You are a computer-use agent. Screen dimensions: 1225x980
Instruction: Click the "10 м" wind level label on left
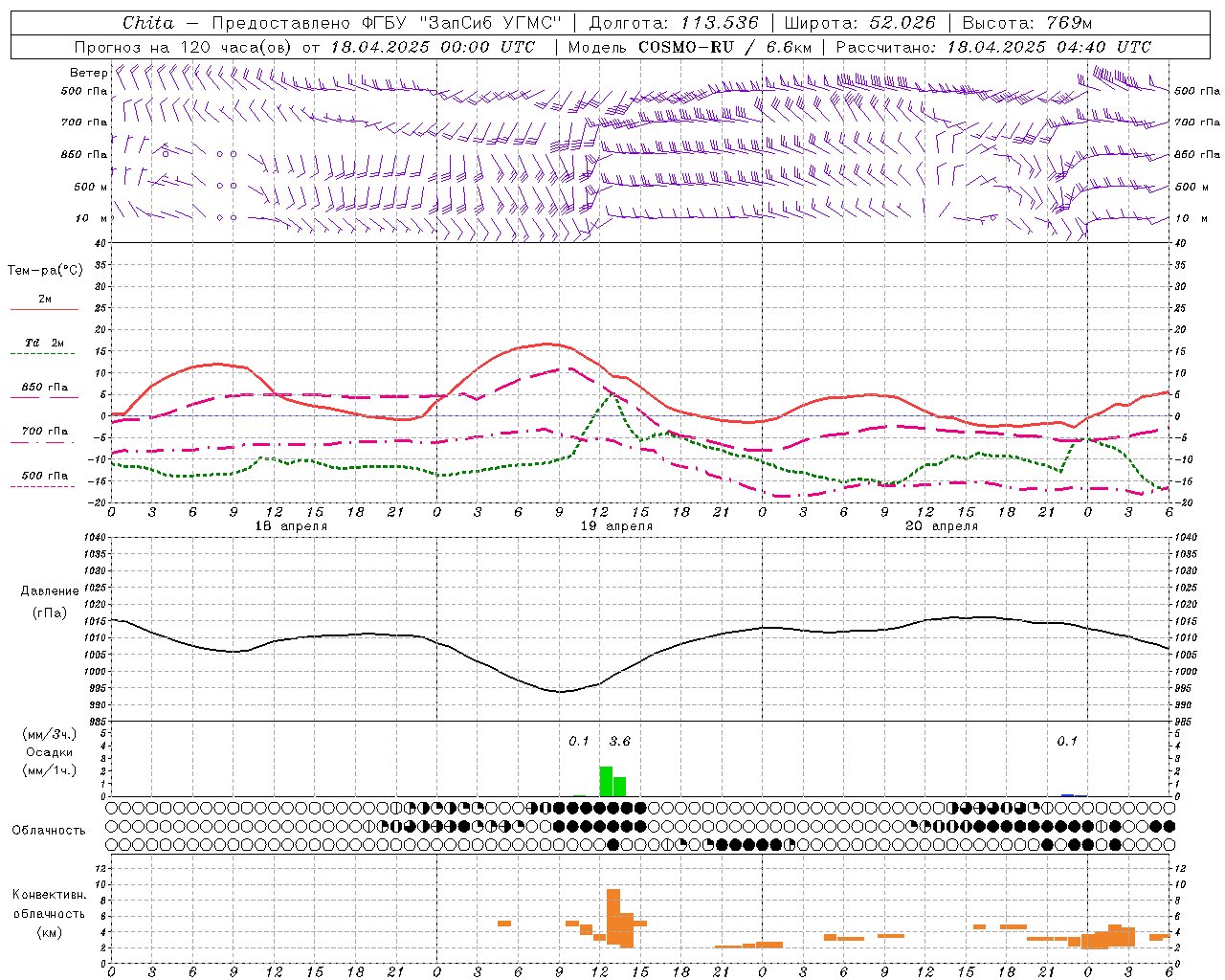pos(91,218)
